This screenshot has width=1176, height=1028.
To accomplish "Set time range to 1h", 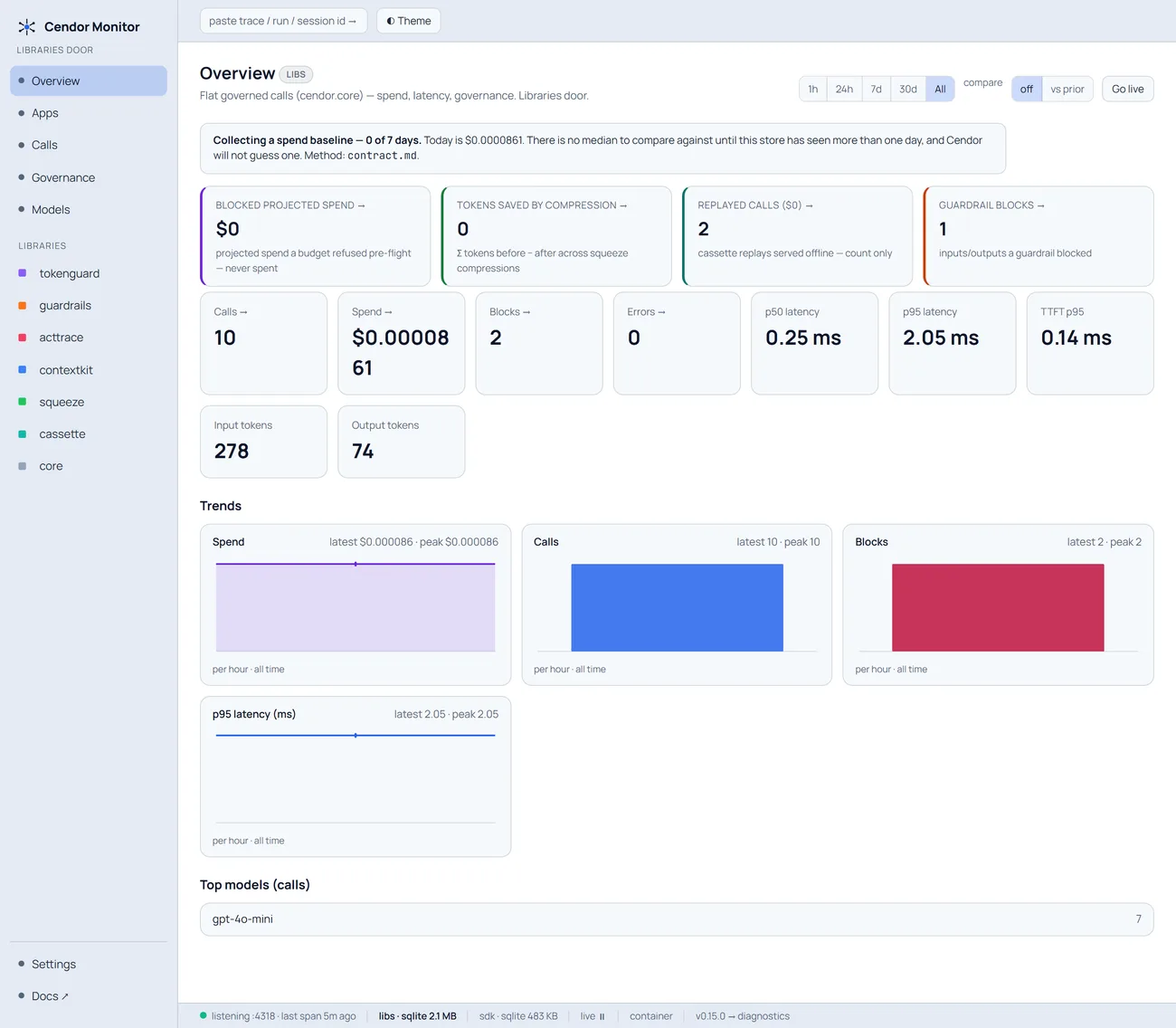I will point(813,89).
